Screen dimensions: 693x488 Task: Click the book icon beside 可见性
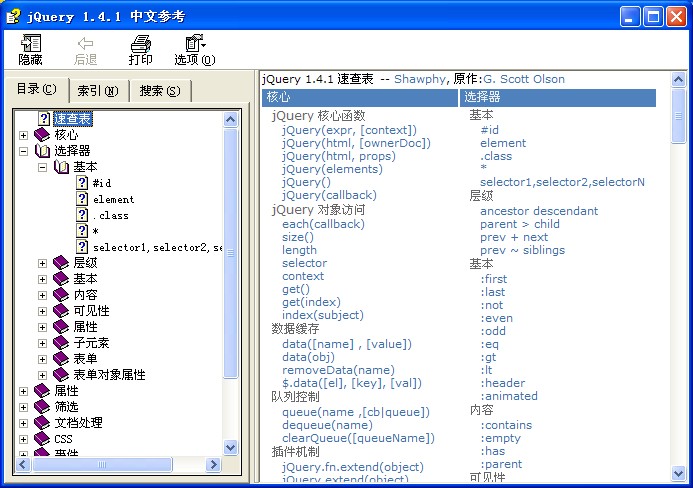[x=61, y=311]
